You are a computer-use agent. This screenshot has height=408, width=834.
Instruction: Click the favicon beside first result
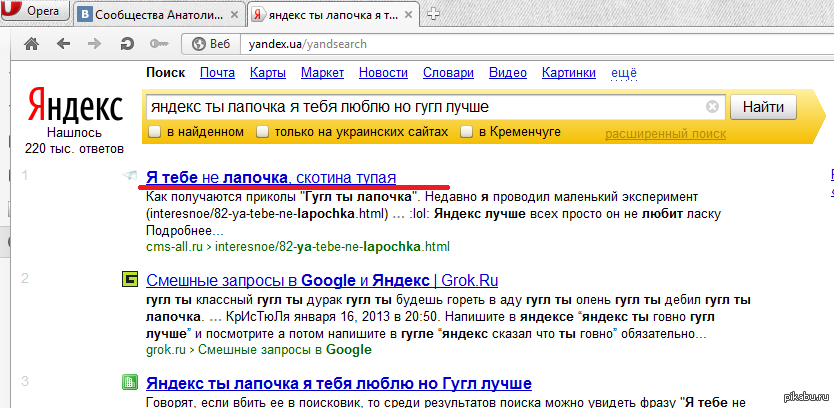[130, 176]
